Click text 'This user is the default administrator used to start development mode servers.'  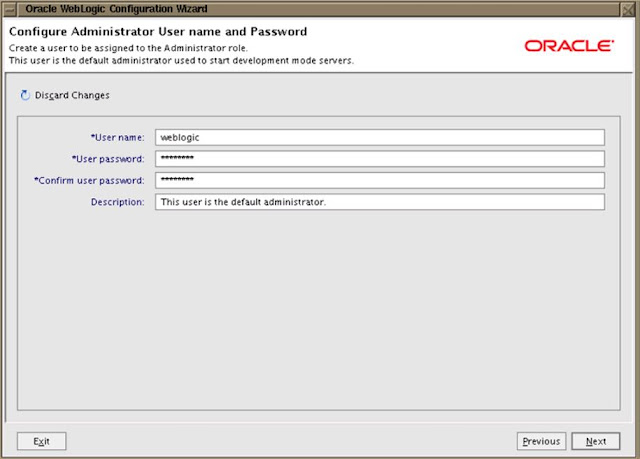pos(181,60)
